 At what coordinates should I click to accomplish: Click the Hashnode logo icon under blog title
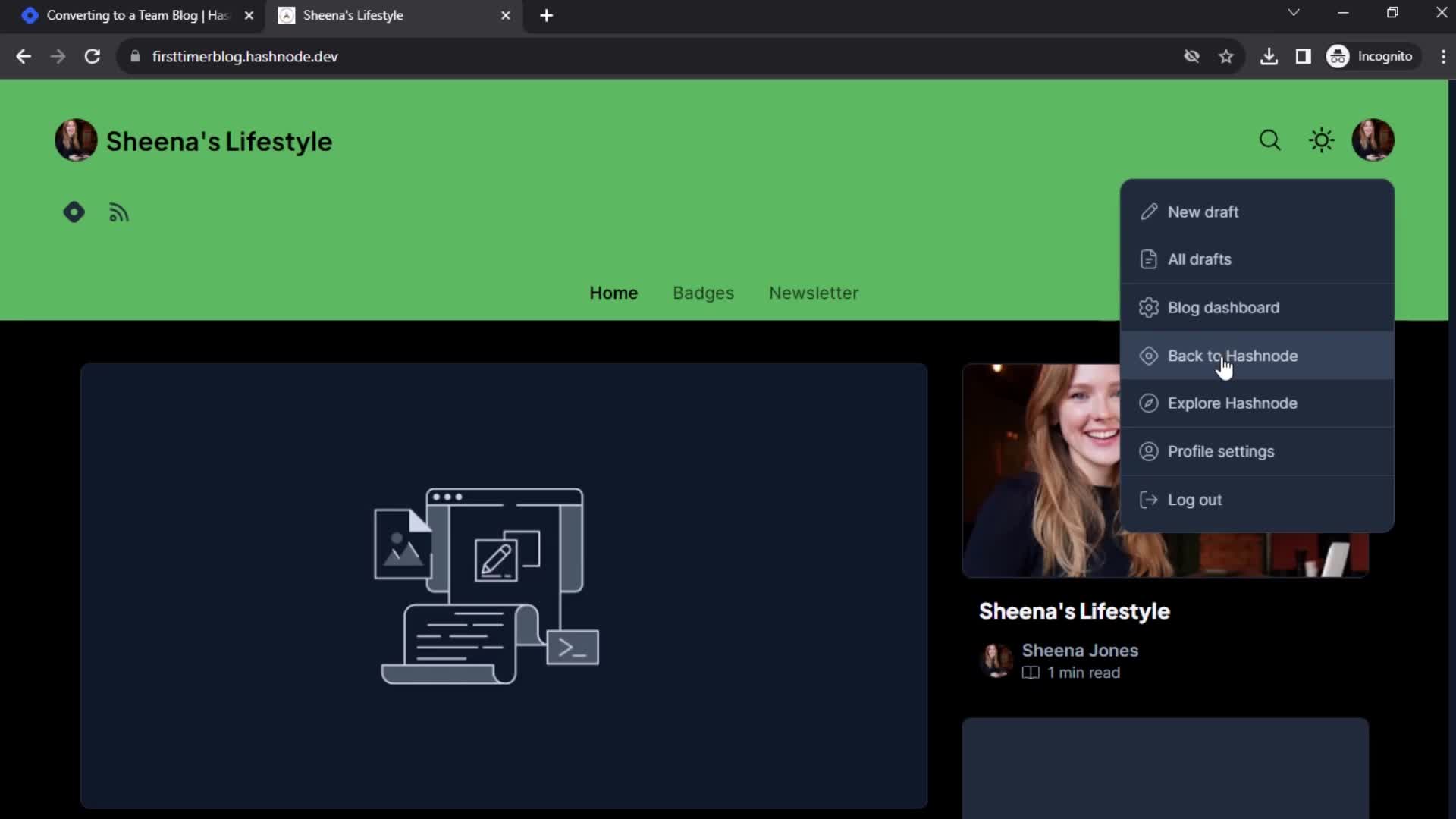coord(74,212)
